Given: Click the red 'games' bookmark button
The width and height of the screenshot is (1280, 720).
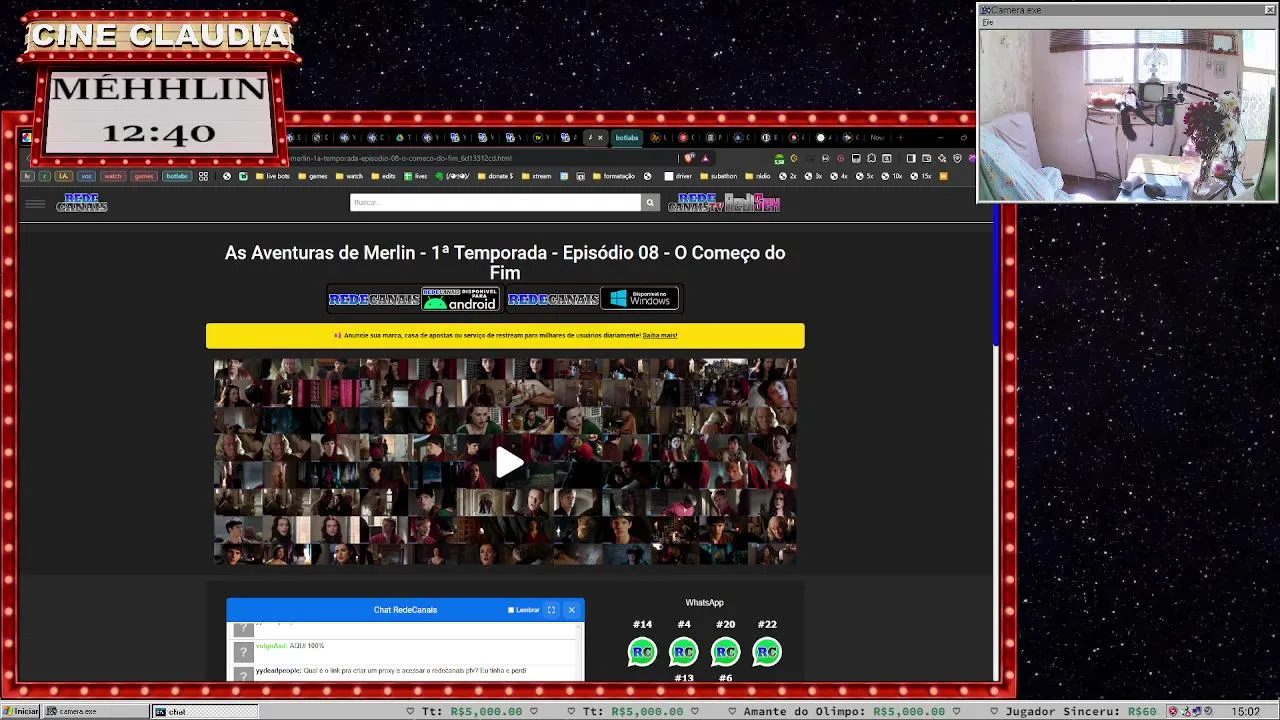Looking at the screenshot, I should tap(144, 176).
